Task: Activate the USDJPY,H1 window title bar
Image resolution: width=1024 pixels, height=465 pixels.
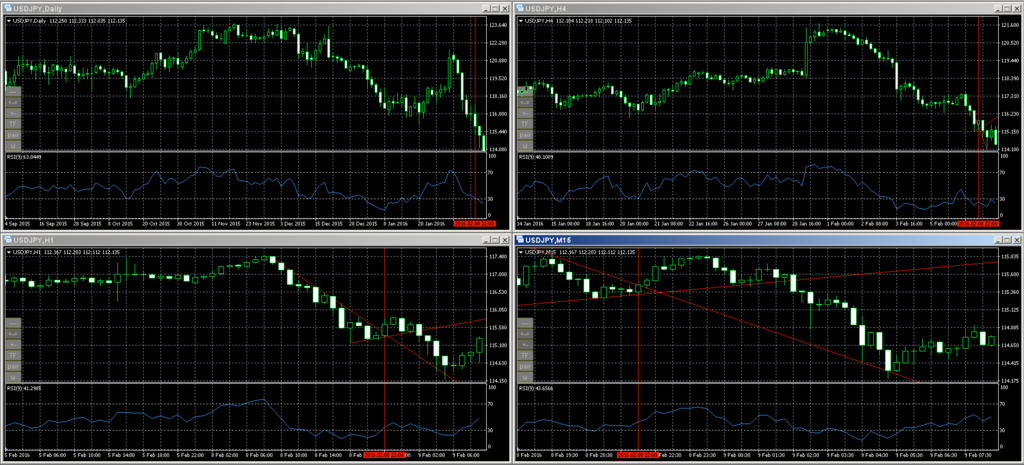Action: (x=255, y=240)
